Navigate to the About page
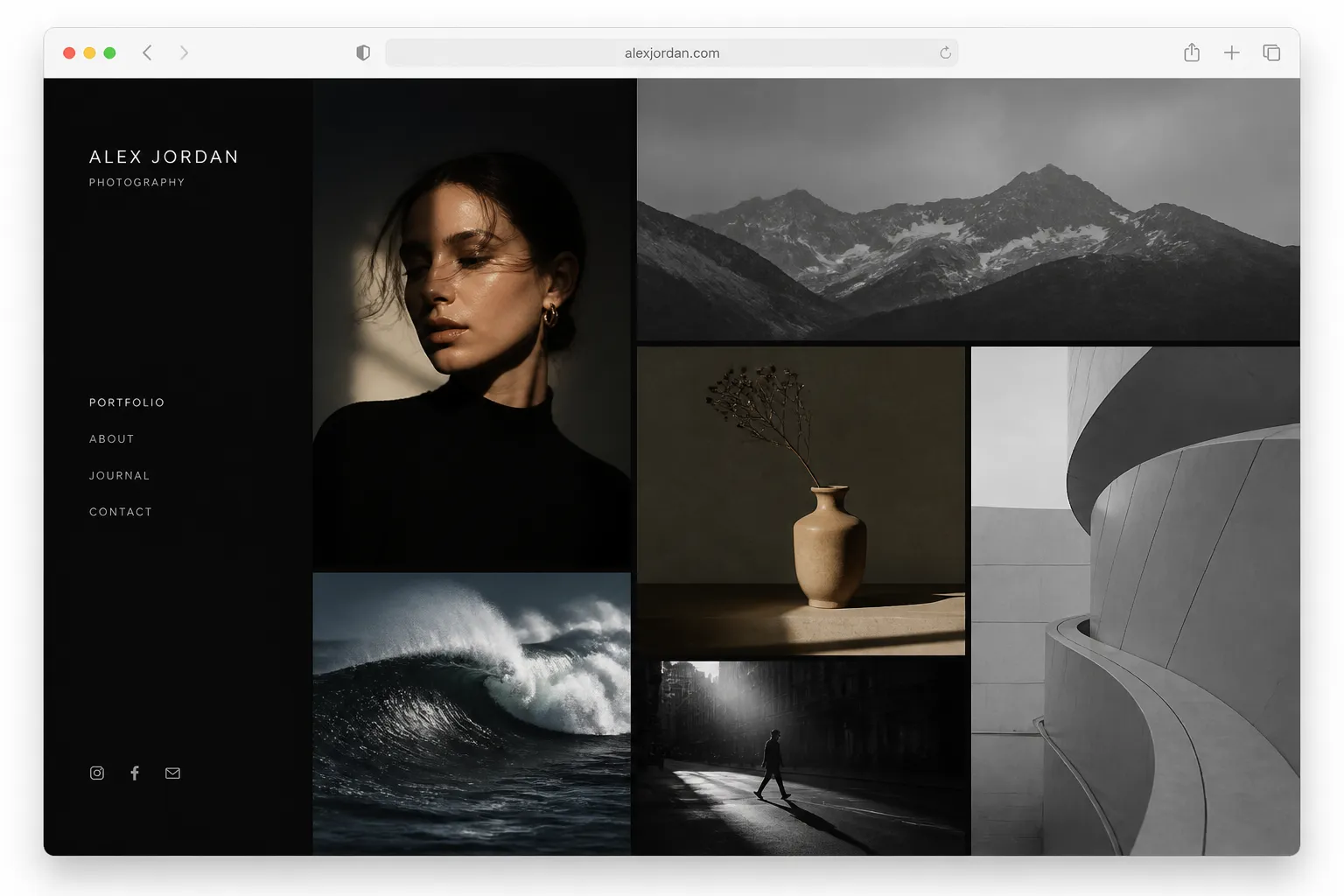Viewport: 1344px width, 896px height. tap(112, 439)
